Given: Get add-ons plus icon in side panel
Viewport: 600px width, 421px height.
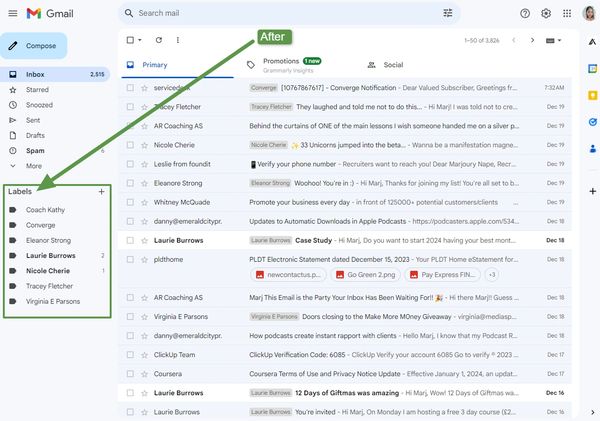Looking at the screenshot, I should [592, 191].
